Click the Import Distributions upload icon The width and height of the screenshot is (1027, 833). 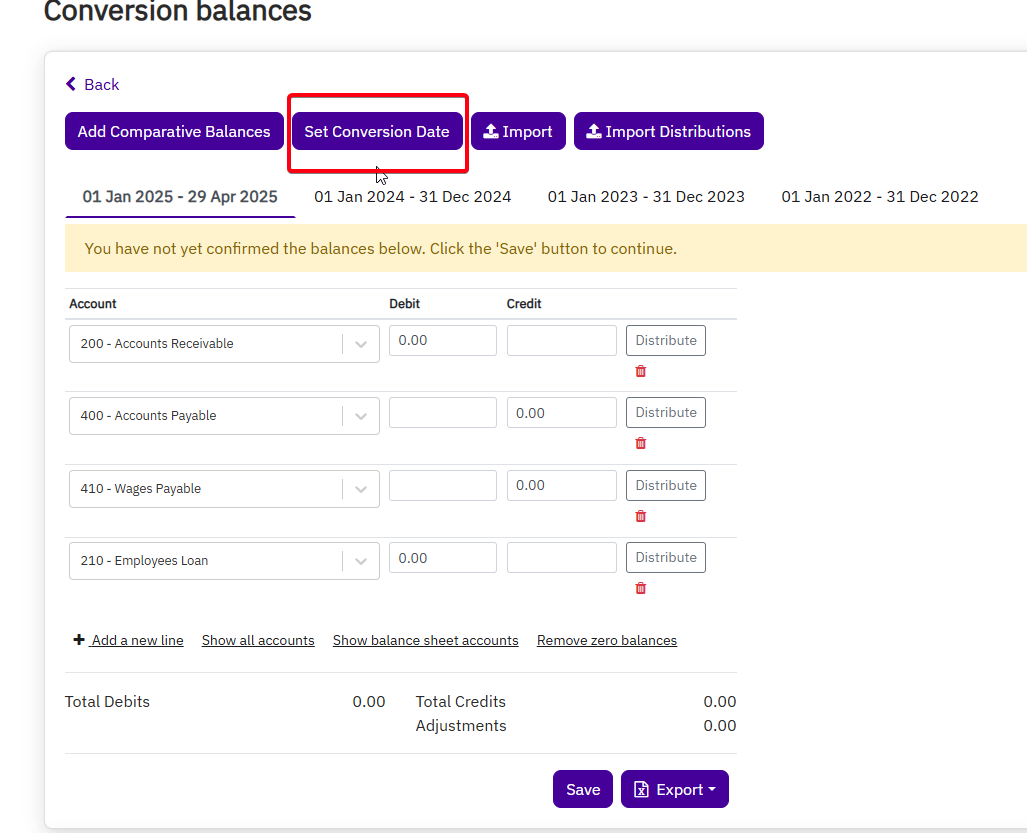[594, 131]
